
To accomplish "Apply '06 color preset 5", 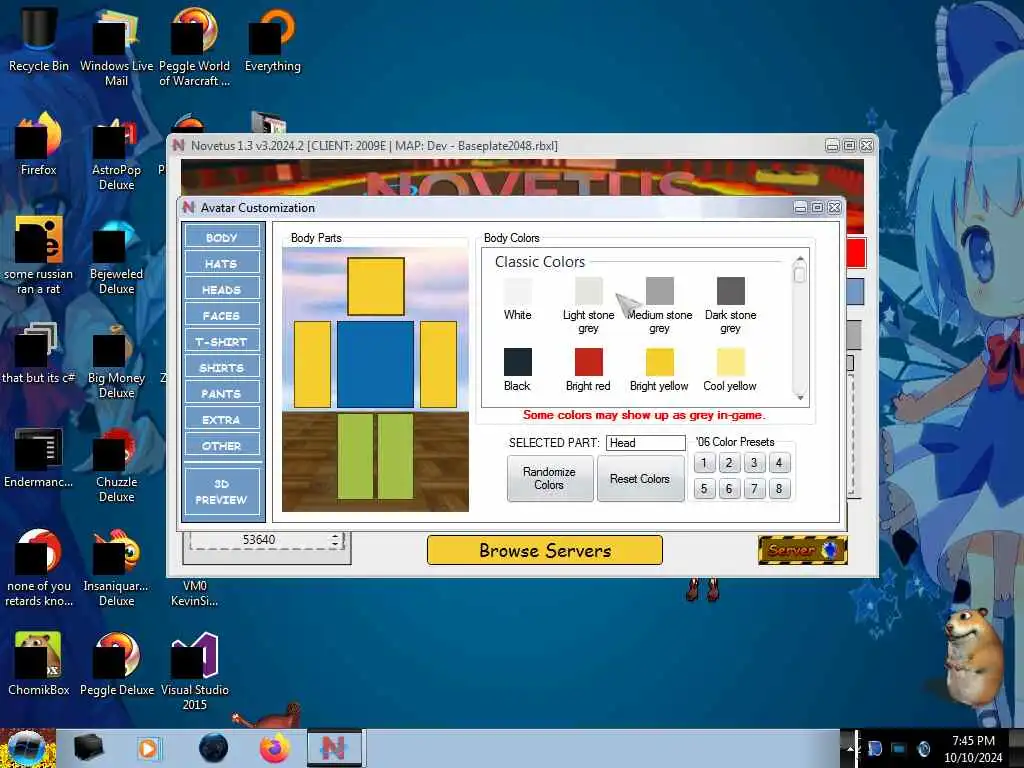I will tap(704, 488).
